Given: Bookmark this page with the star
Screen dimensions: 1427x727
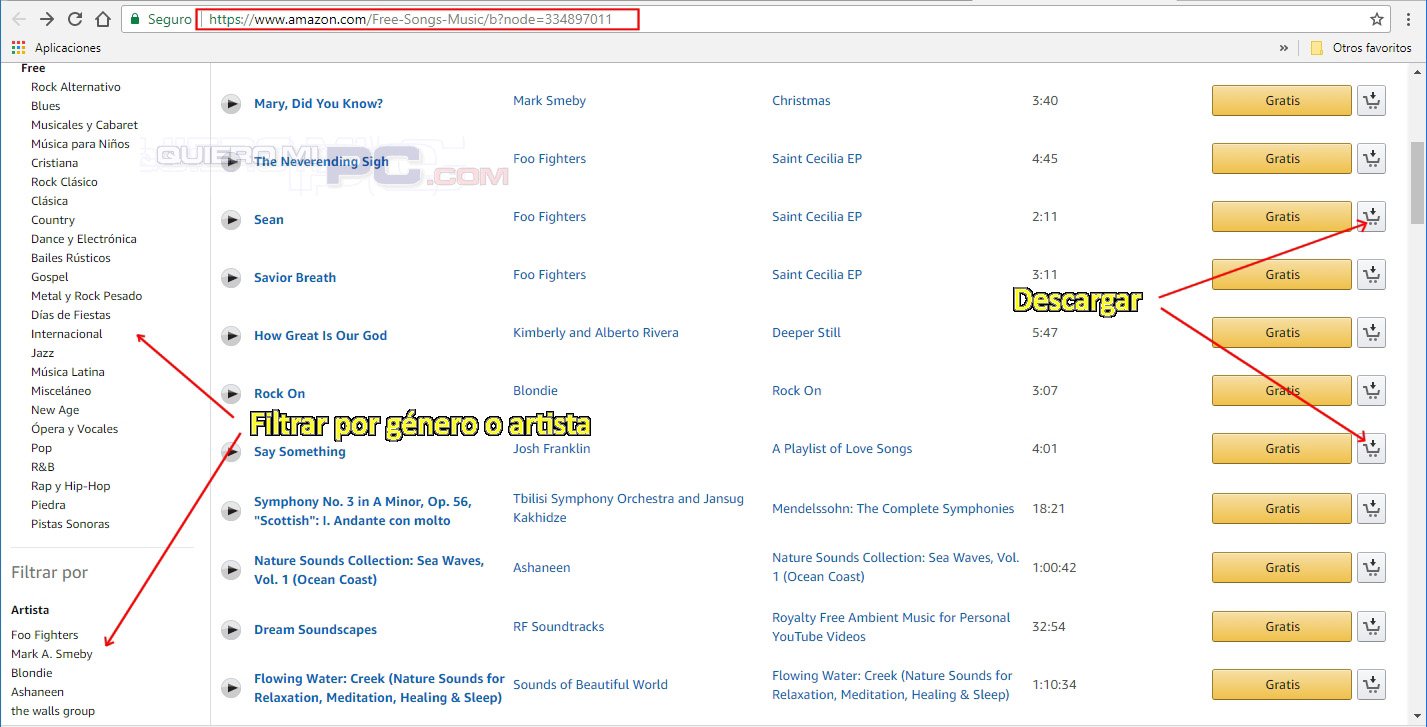Looking at the screenshot, I should pos(1377,19).
